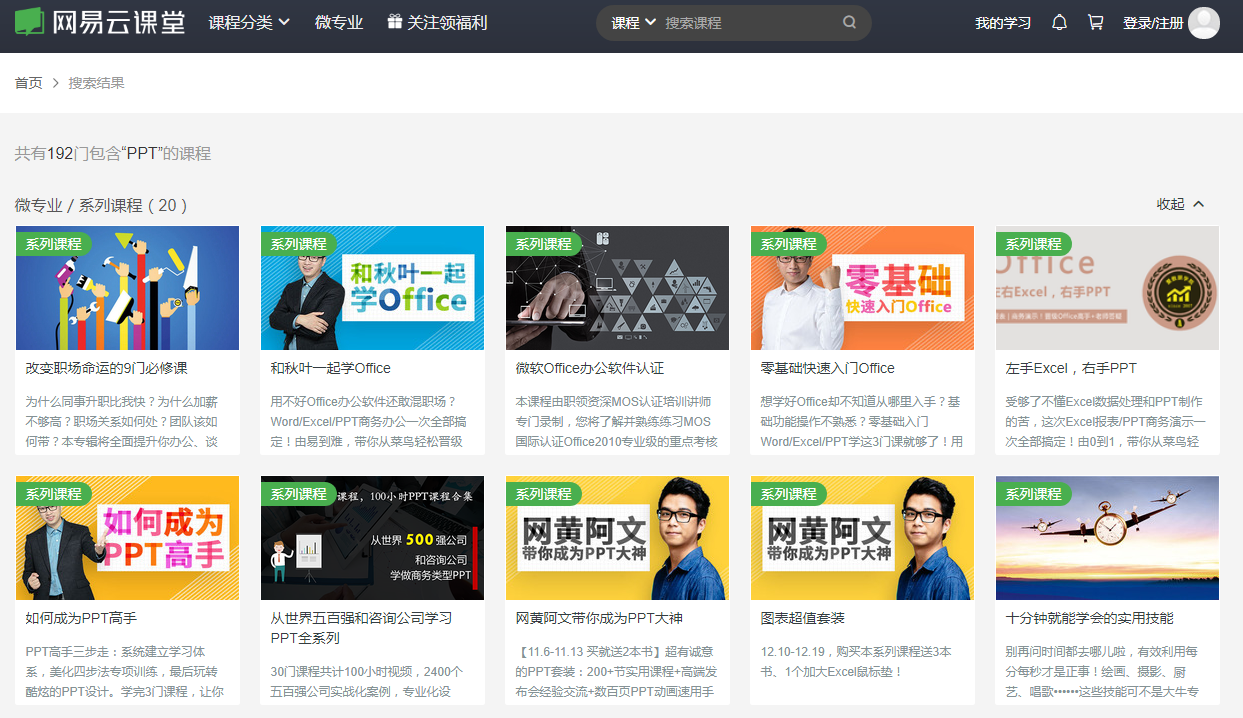1243x718 pixels.
Task: Click title 零基础快速入门Office
Action: pos(827,368)
